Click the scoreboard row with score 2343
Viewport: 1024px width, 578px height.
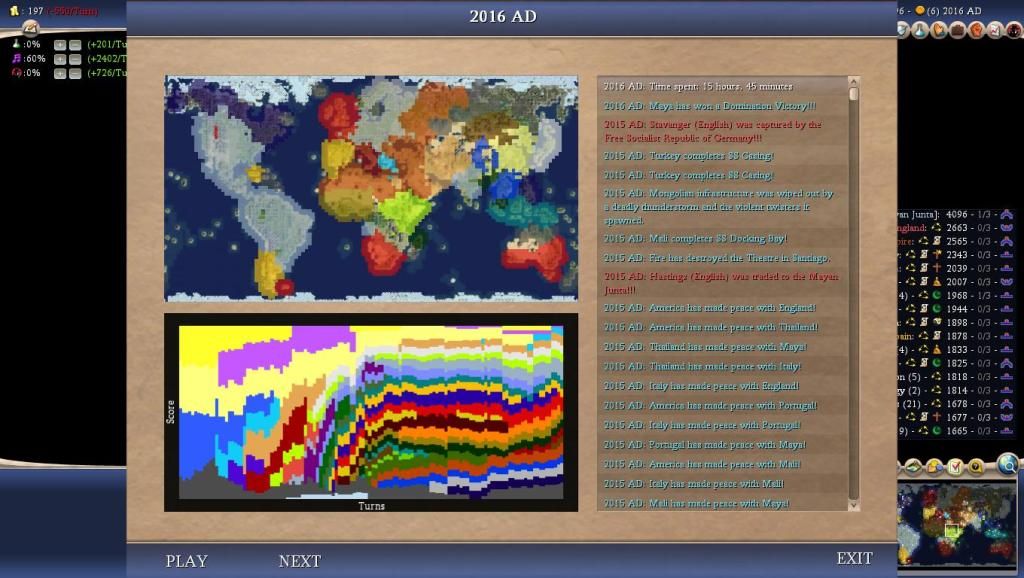956,255
